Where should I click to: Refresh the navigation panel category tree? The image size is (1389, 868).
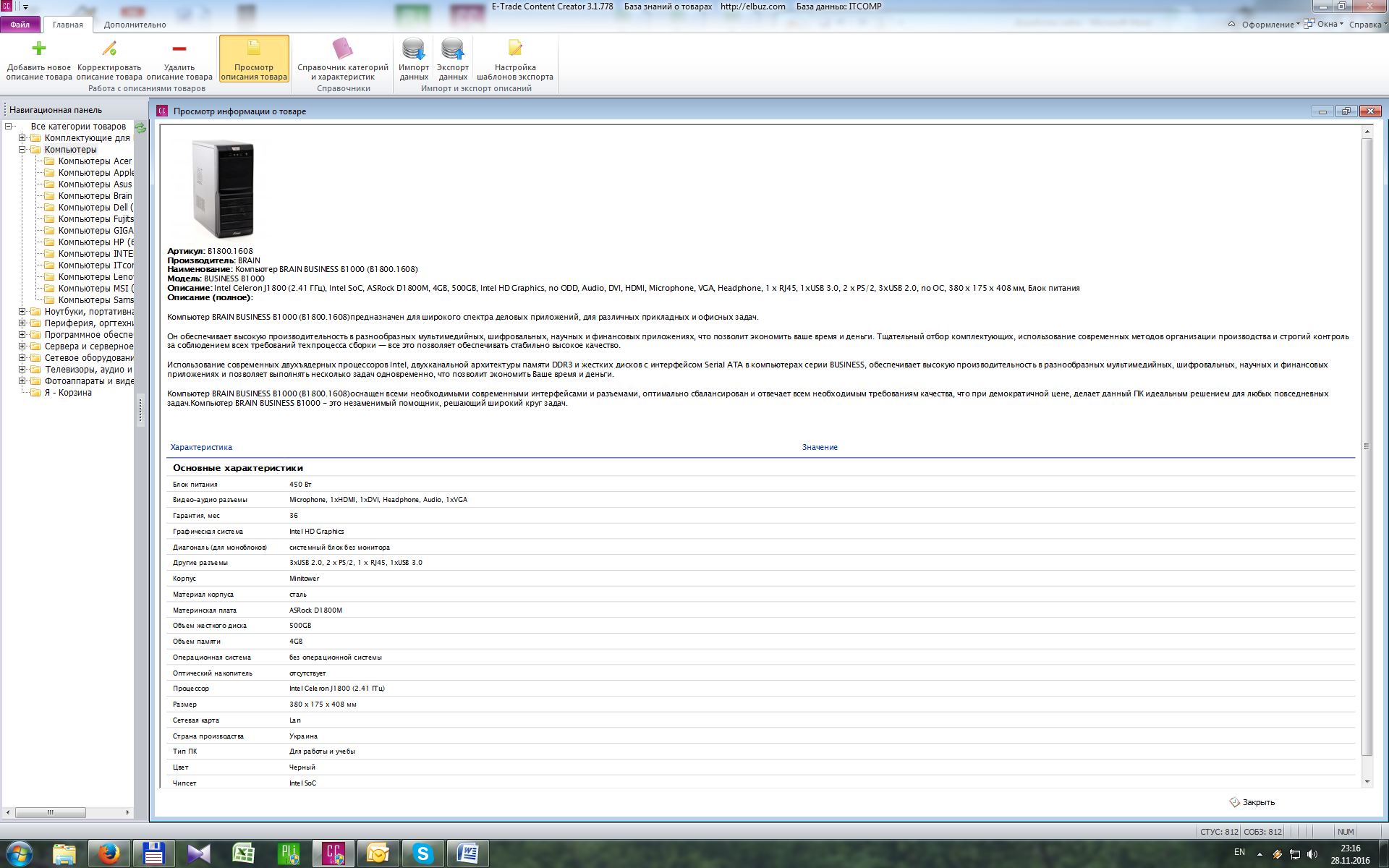(x=140, y=128)
